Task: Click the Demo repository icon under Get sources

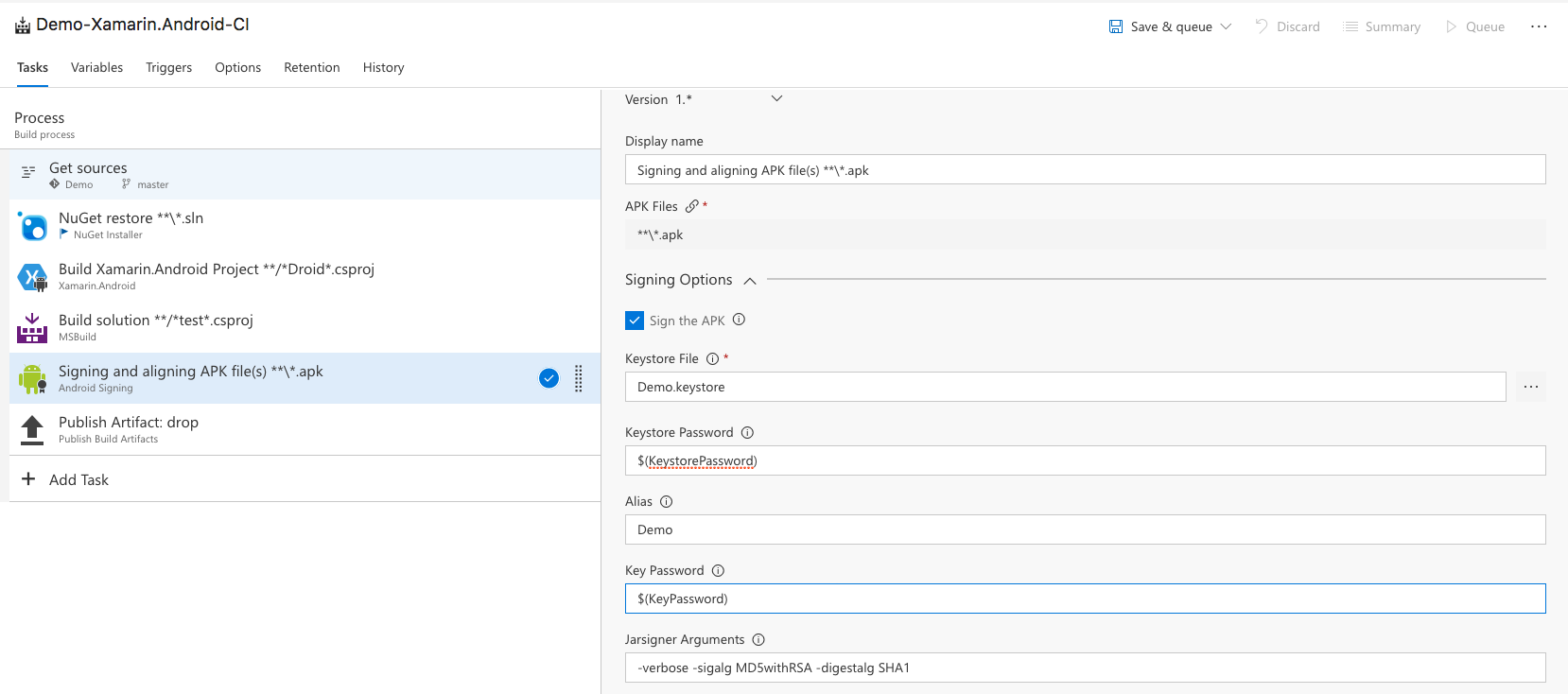Action: coord(55,184)
